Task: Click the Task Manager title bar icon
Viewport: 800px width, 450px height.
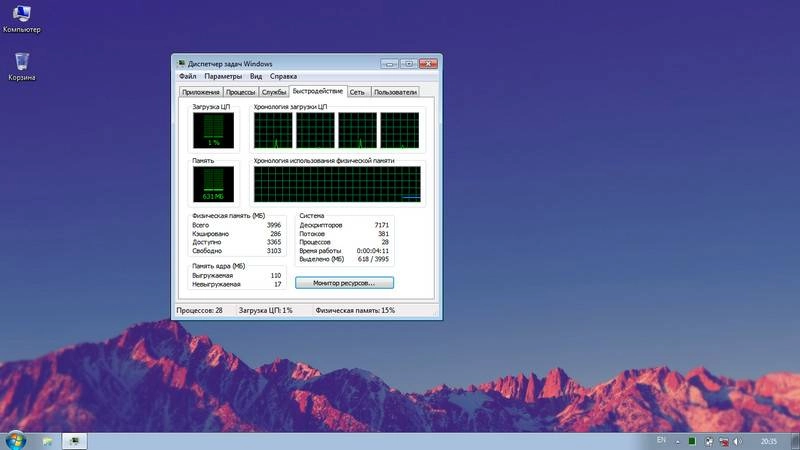Action: pyautogui.click(x=181, y=64)
